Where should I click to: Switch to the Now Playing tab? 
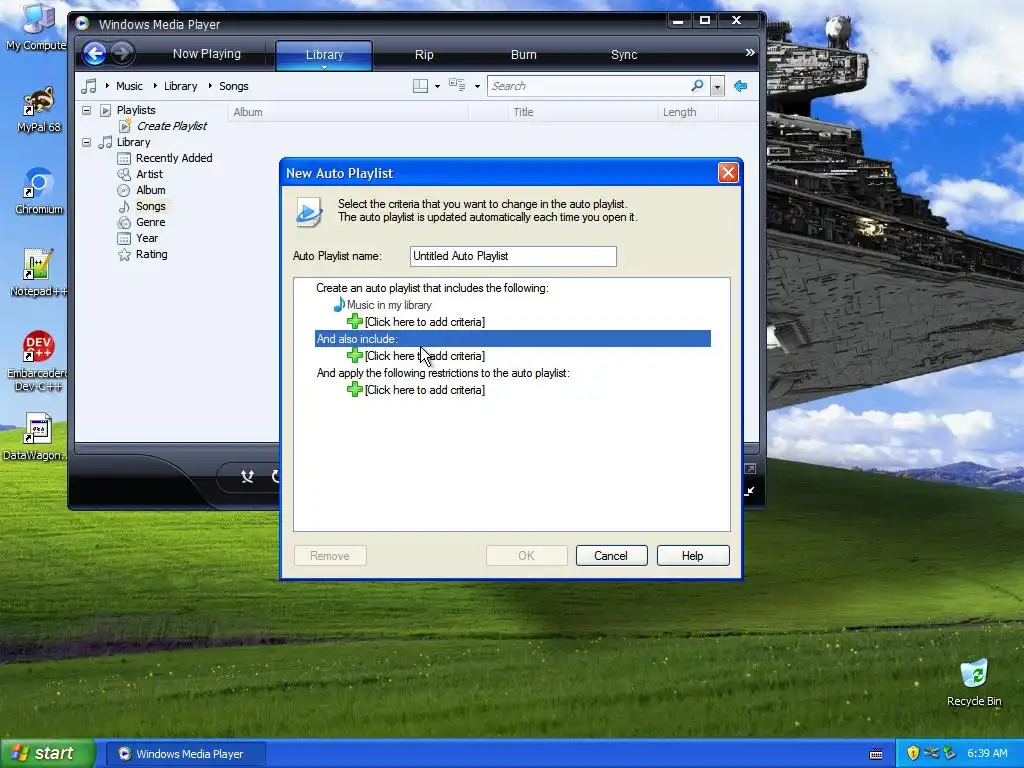(x=206, y=54)
